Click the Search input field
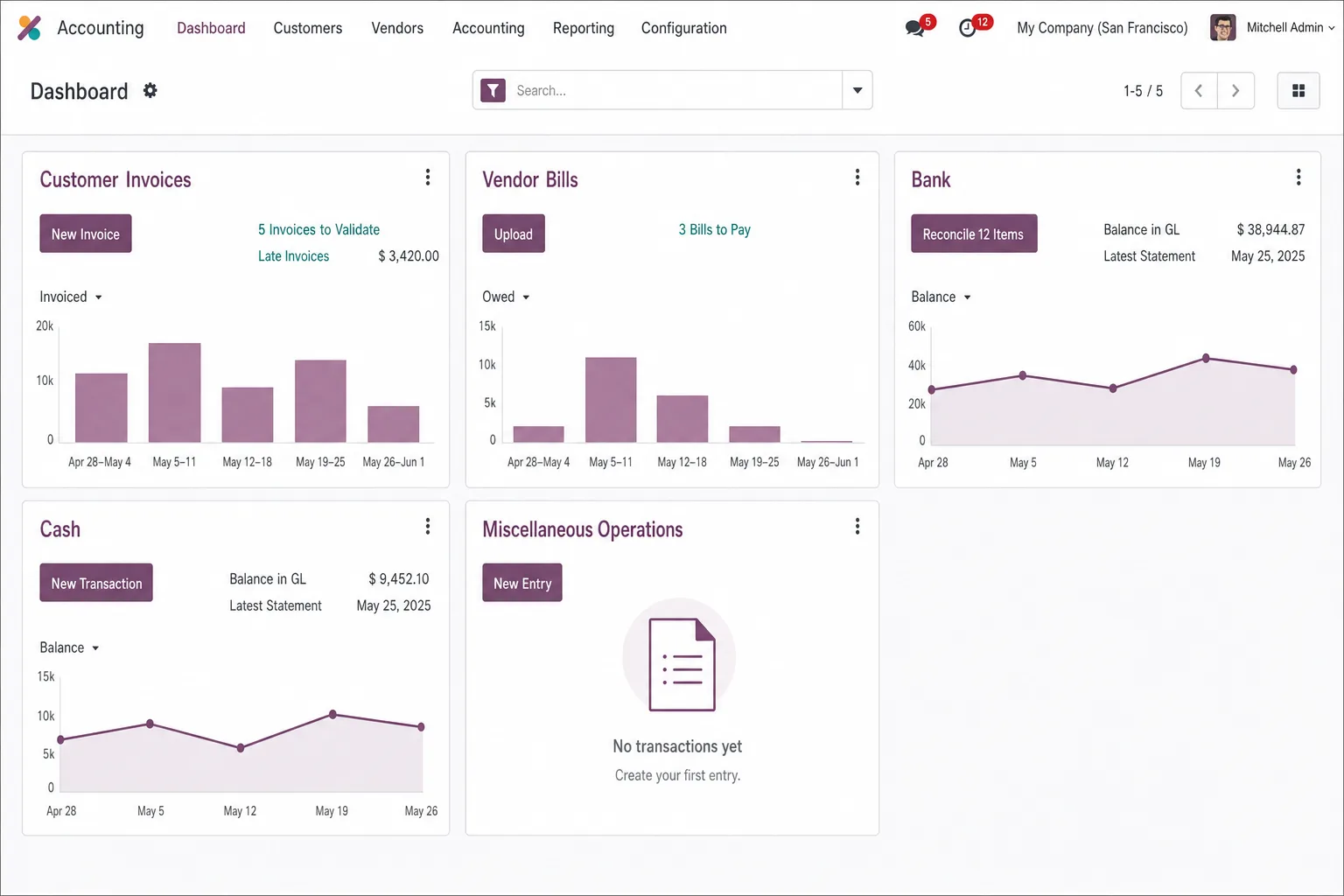 674,90
